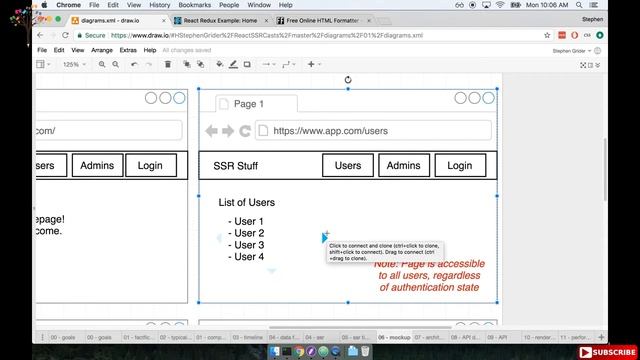Viewport: 640px width, 360px height.
Task: Open the waypoints style dropdown
Action: (x=289, y=64)
